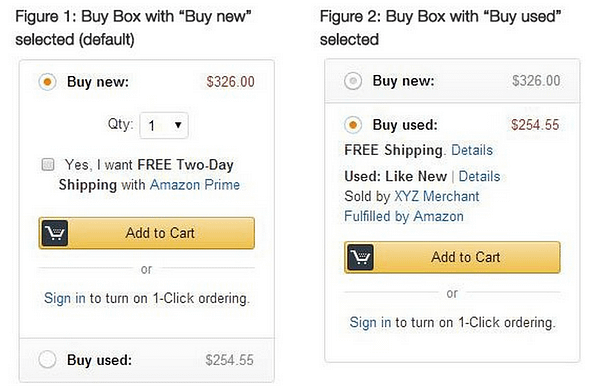
Task: Select the Buy new radio in Figure 2
Action: click(353, 81)
